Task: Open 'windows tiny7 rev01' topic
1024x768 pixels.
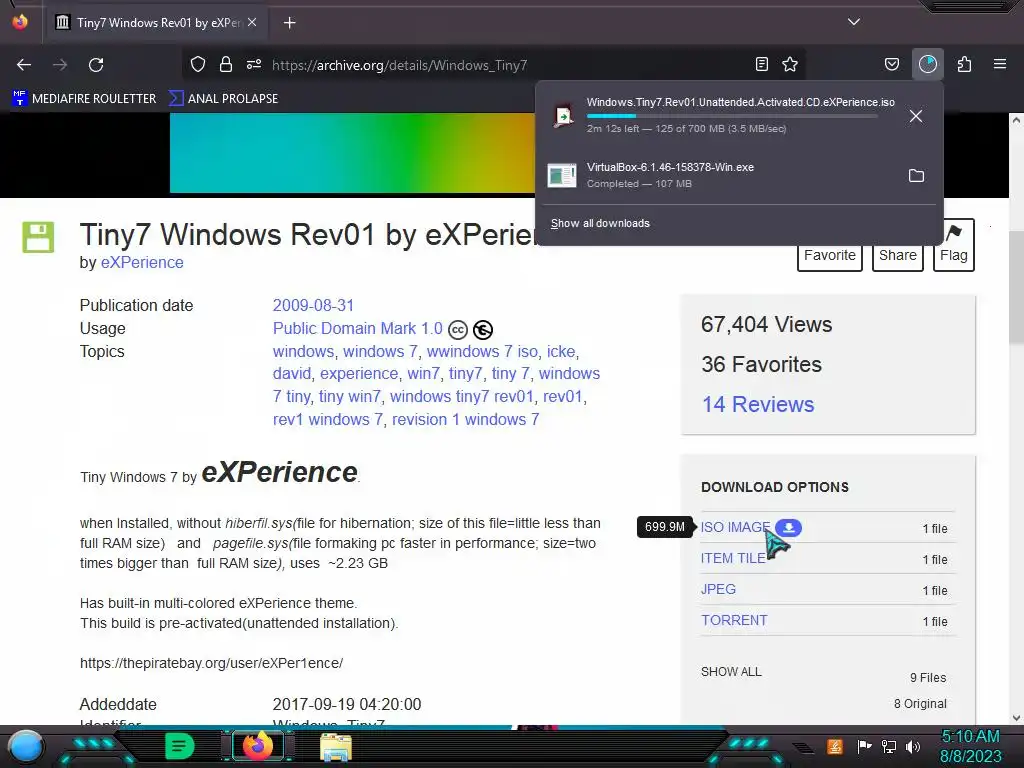Action: 462,396
